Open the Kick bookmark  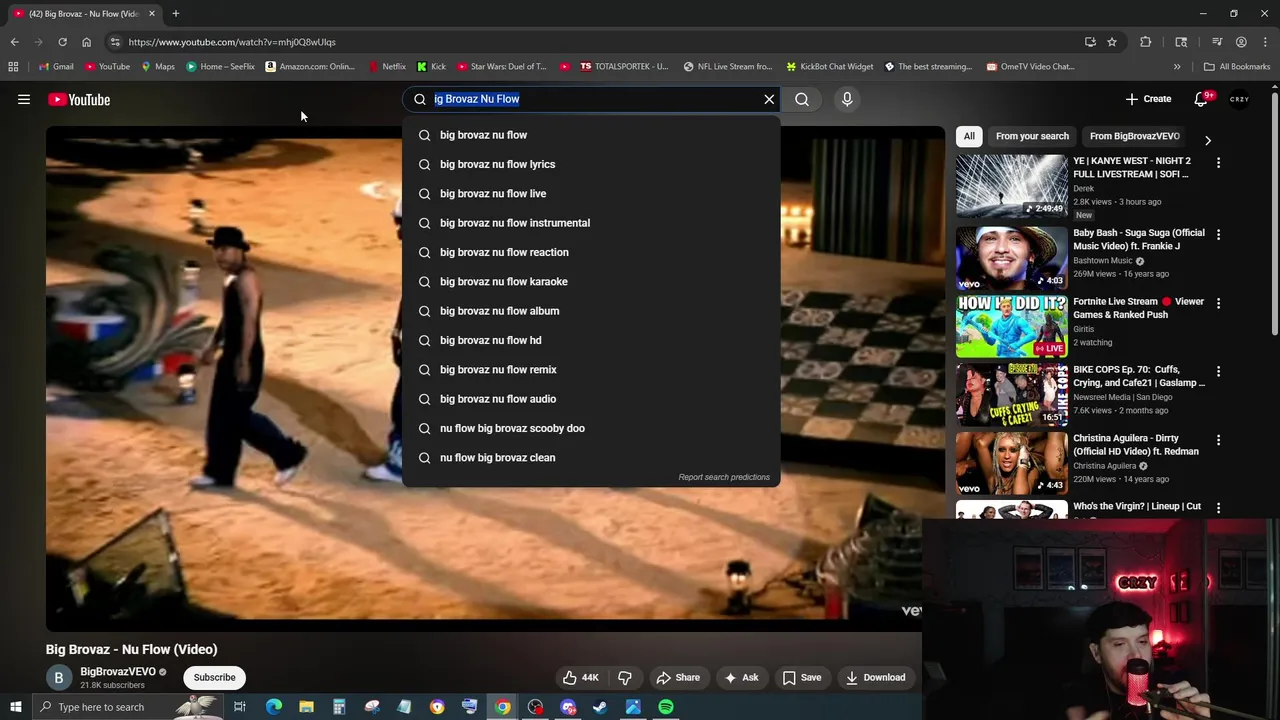tap(431, 67)
